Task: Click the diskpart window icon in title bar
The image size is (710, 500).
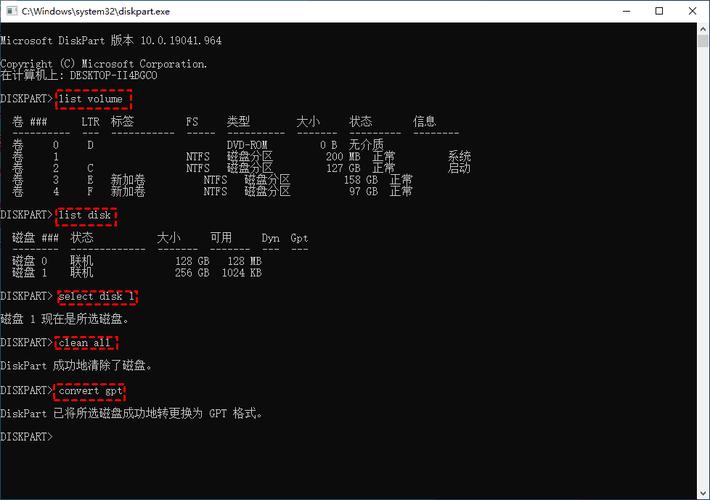Action: point(12,11)
